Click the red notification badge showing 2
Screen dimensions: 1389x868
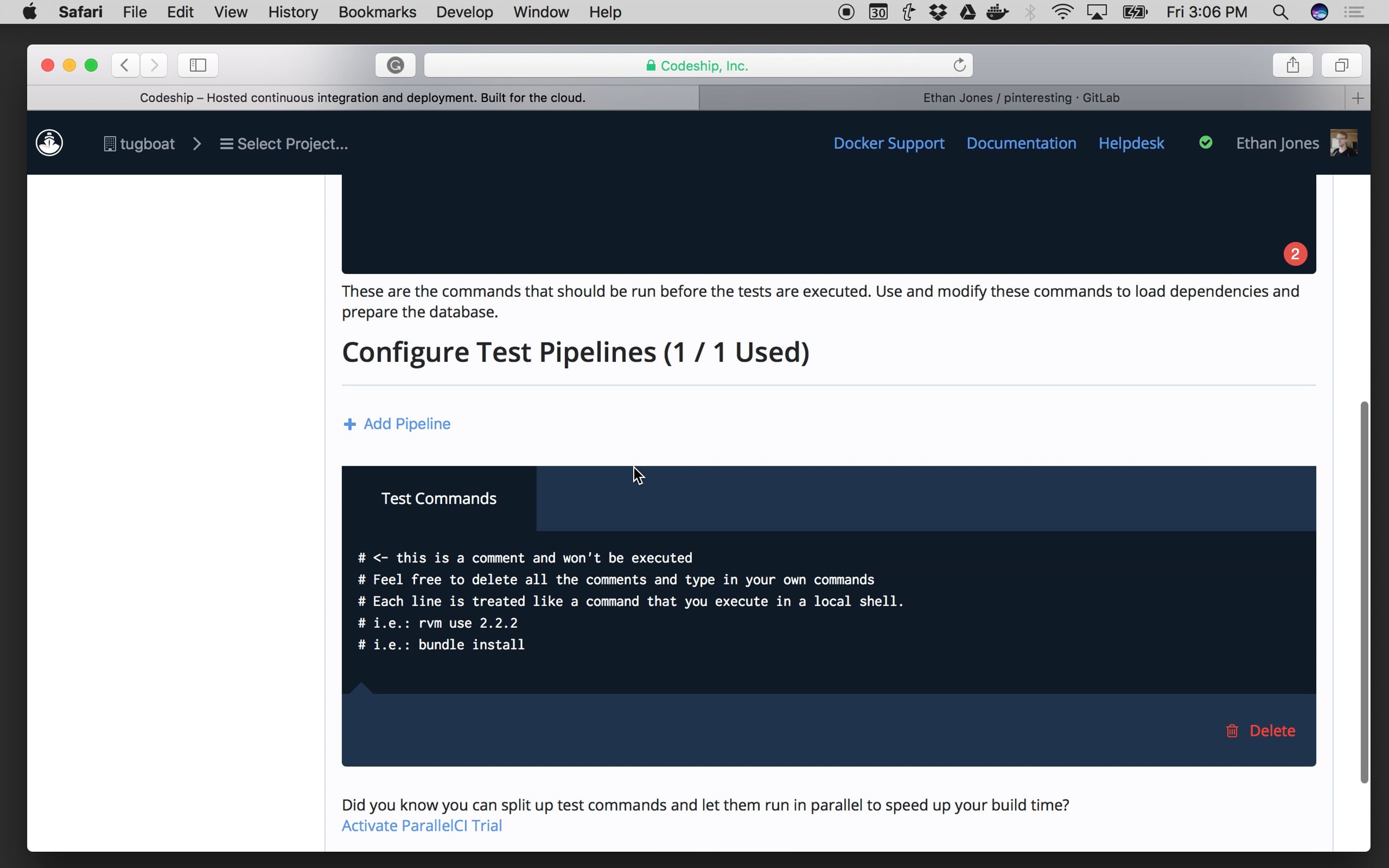pyautogui.click(x=1295, y=254)
